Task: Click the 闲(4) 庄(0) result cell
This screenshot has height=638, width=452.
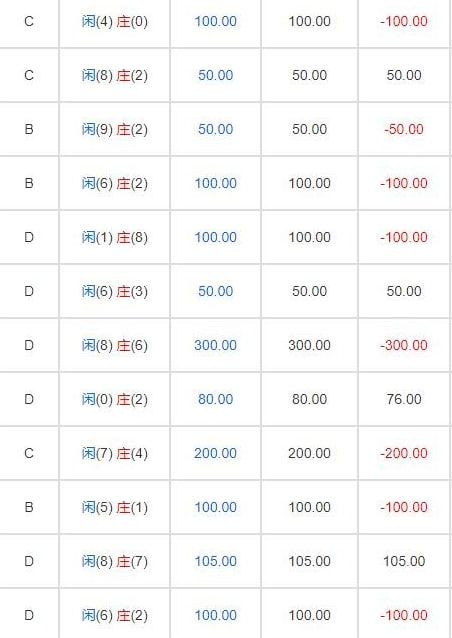Action: pyautogui.click(x=115, y=21)
